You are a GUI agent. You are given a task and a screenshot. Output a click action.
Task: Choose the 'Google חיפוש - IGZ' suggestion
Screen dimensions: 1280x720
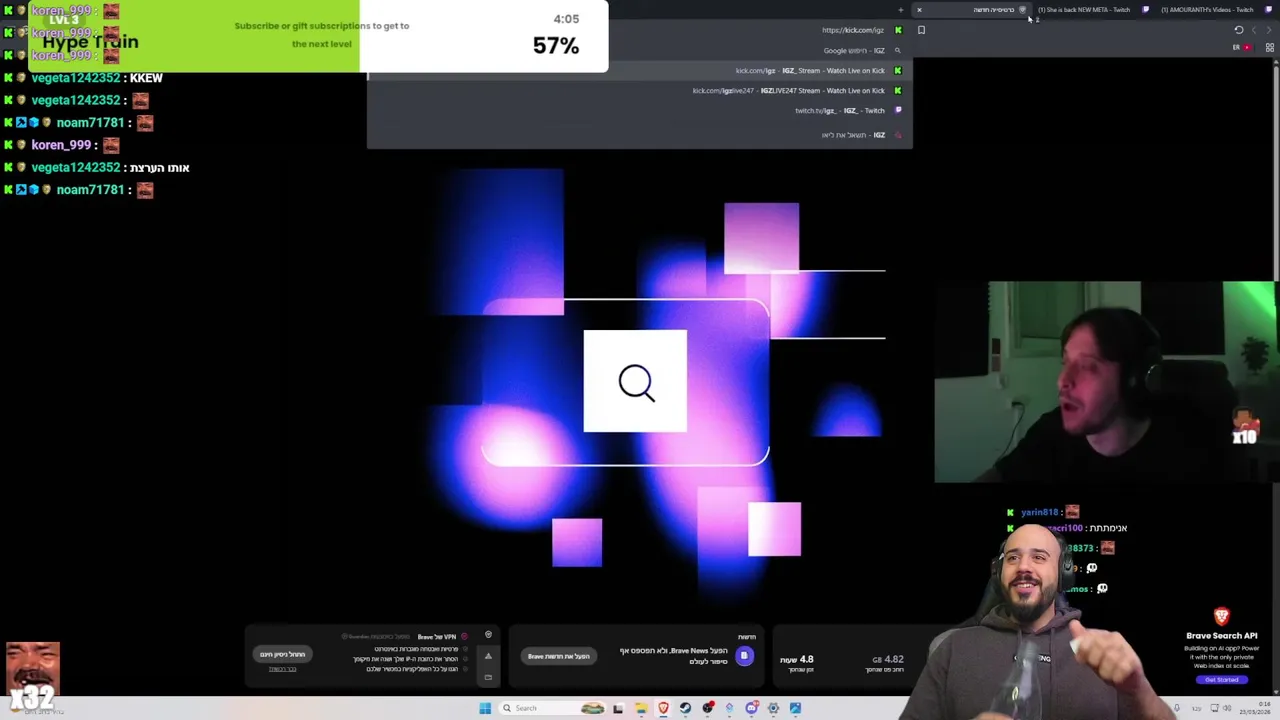click(640, 50)
